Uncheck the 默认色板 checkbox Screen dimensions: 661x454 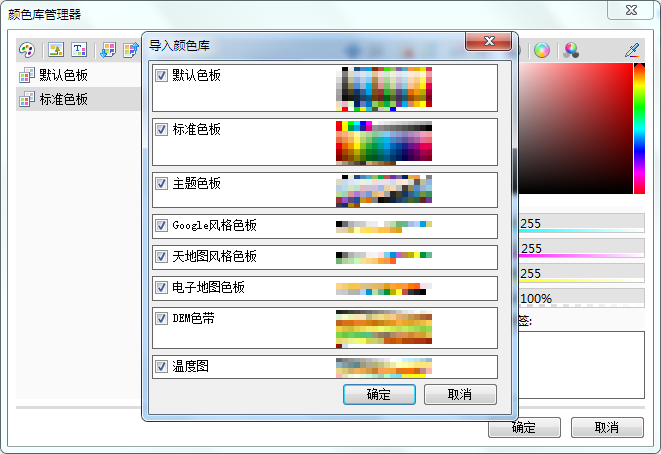[162, 75]
